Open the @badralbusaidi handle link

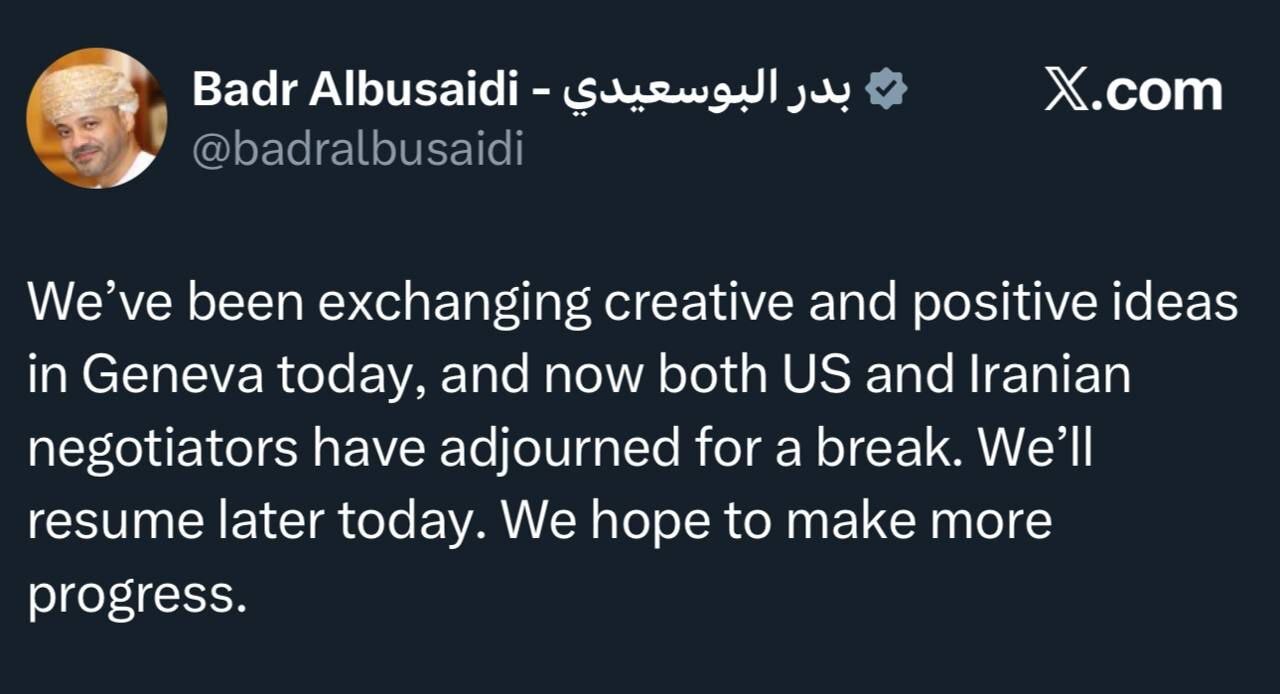(357, 150)
